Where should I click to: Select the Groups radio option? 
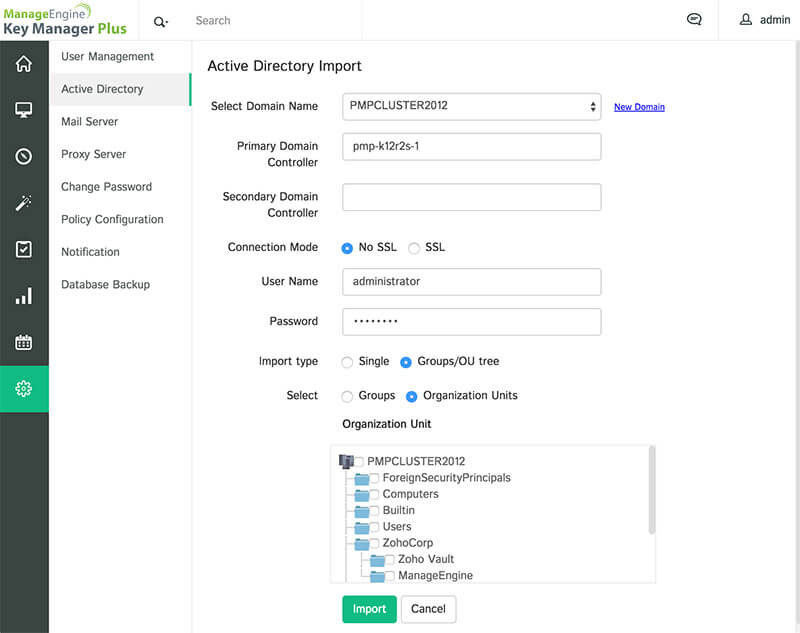pos(347,396)
